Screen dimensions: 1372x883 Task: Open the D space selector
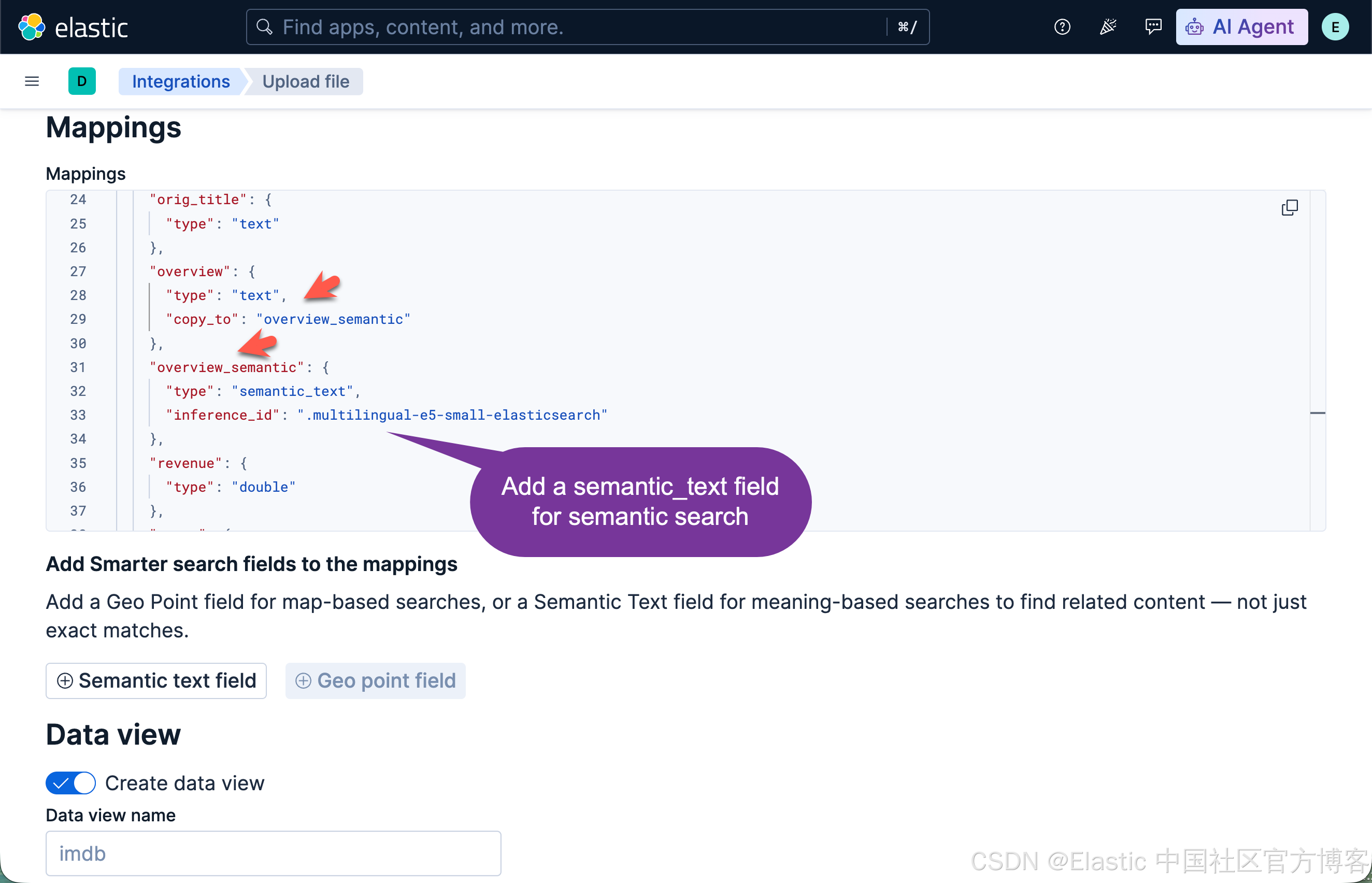82,81
